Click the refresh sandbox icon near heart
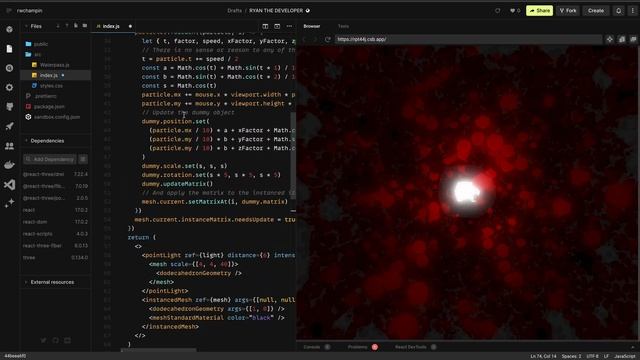The height and width of the screenshot is (360, 640). click(x=498, y=11)
